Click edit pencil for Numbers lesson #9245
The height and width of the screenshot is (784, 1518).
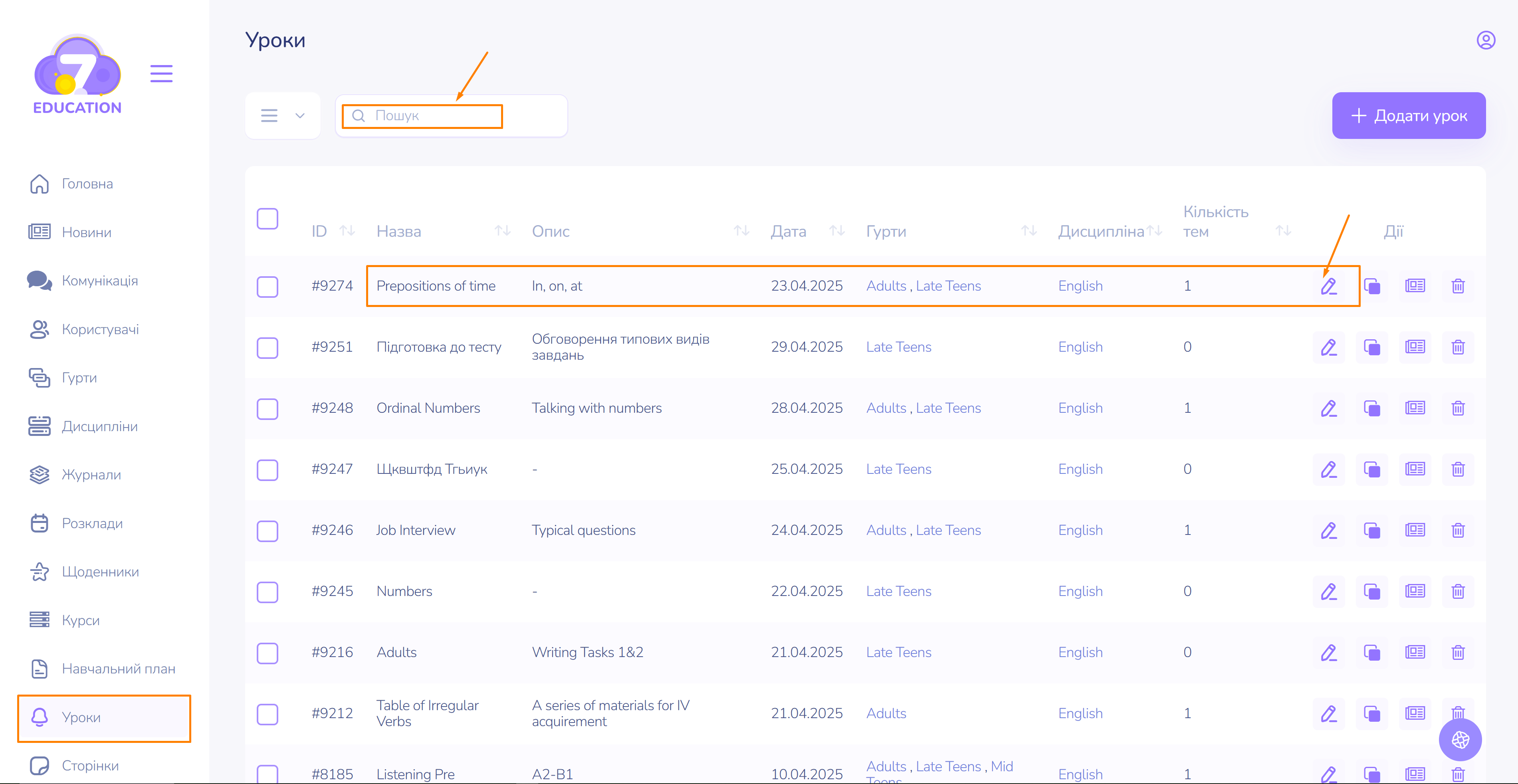point(1328,591)
